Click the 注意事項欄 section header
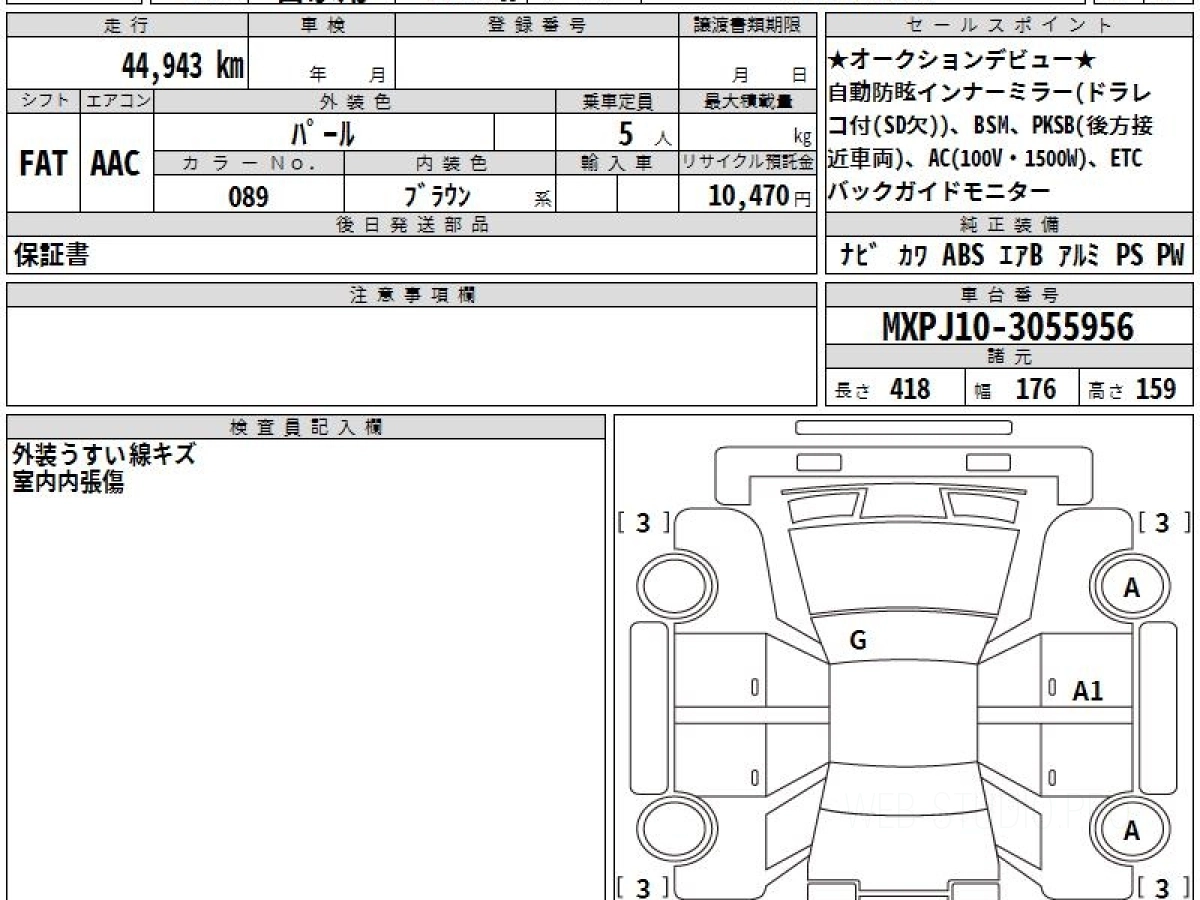Viewport: 1200px width, 900px height. tap(412, 294)
